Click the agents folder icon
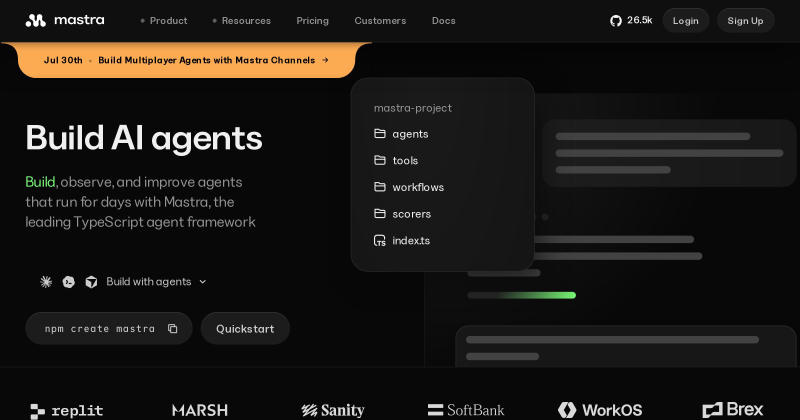 click(x=380, y=134)
